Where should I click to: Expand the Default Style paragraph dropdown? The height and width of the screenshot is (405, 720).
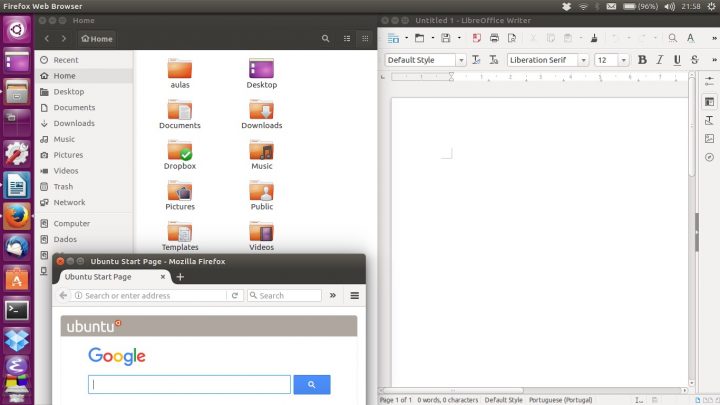[461, 60]
